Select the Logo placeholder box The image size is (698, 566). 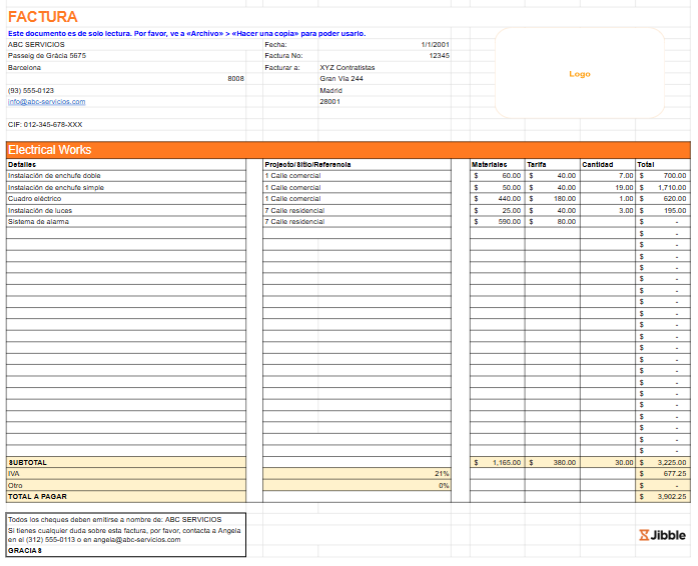tap(579, 74)
